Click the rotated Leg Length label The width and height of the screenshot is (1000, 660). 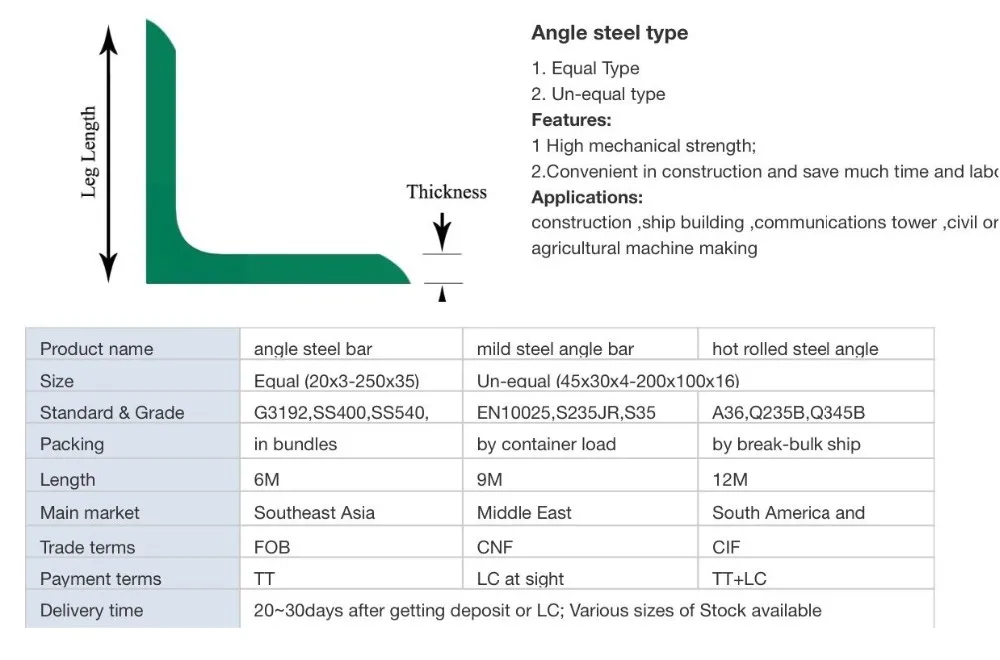pyautogui.click(x=89, y=152)
